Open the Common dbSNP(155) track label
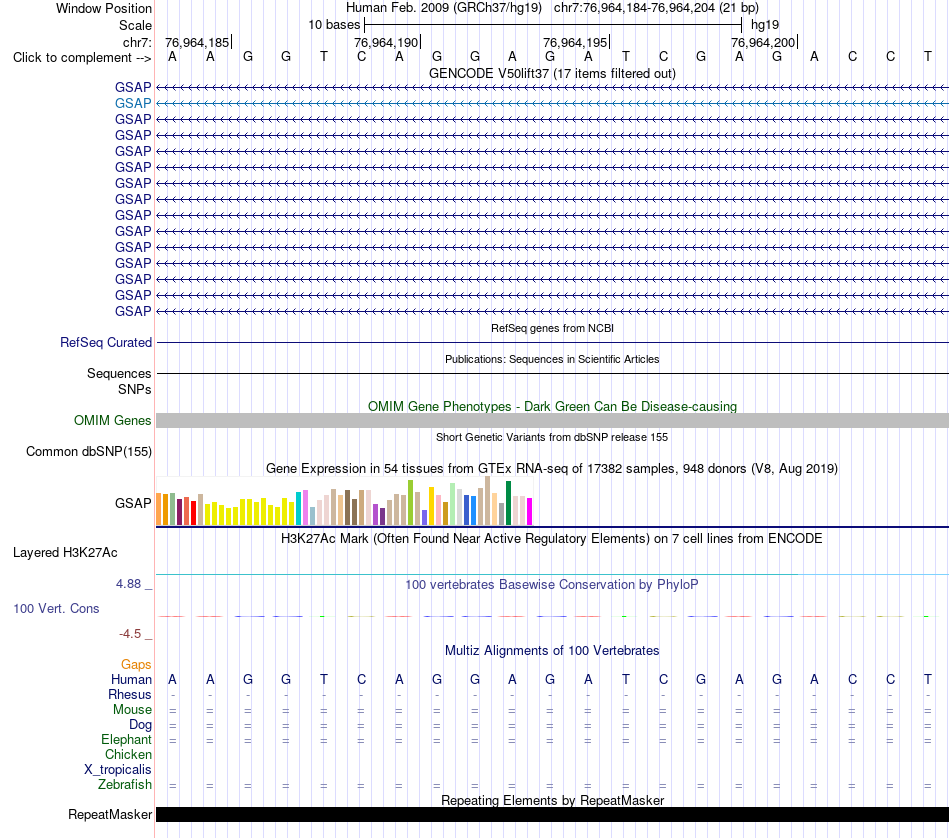 (x=89, y=451)
